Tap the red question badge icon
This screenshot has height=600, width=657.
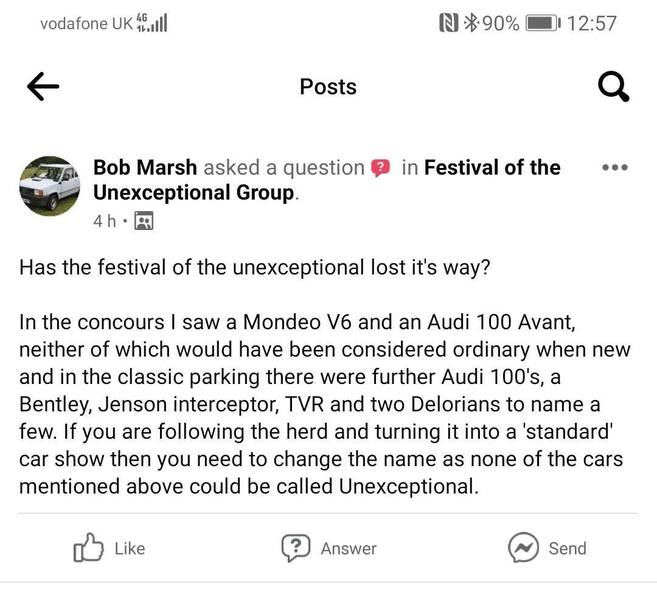(381, 168)
